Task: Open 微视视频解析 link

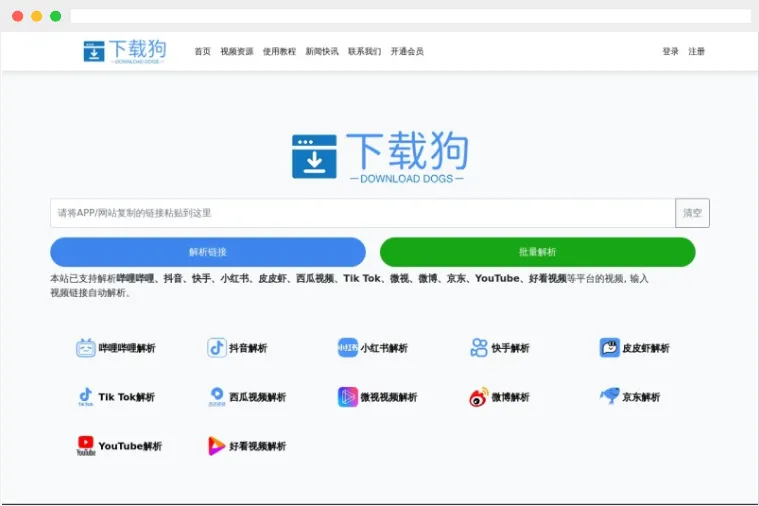Action: (389, 397)
